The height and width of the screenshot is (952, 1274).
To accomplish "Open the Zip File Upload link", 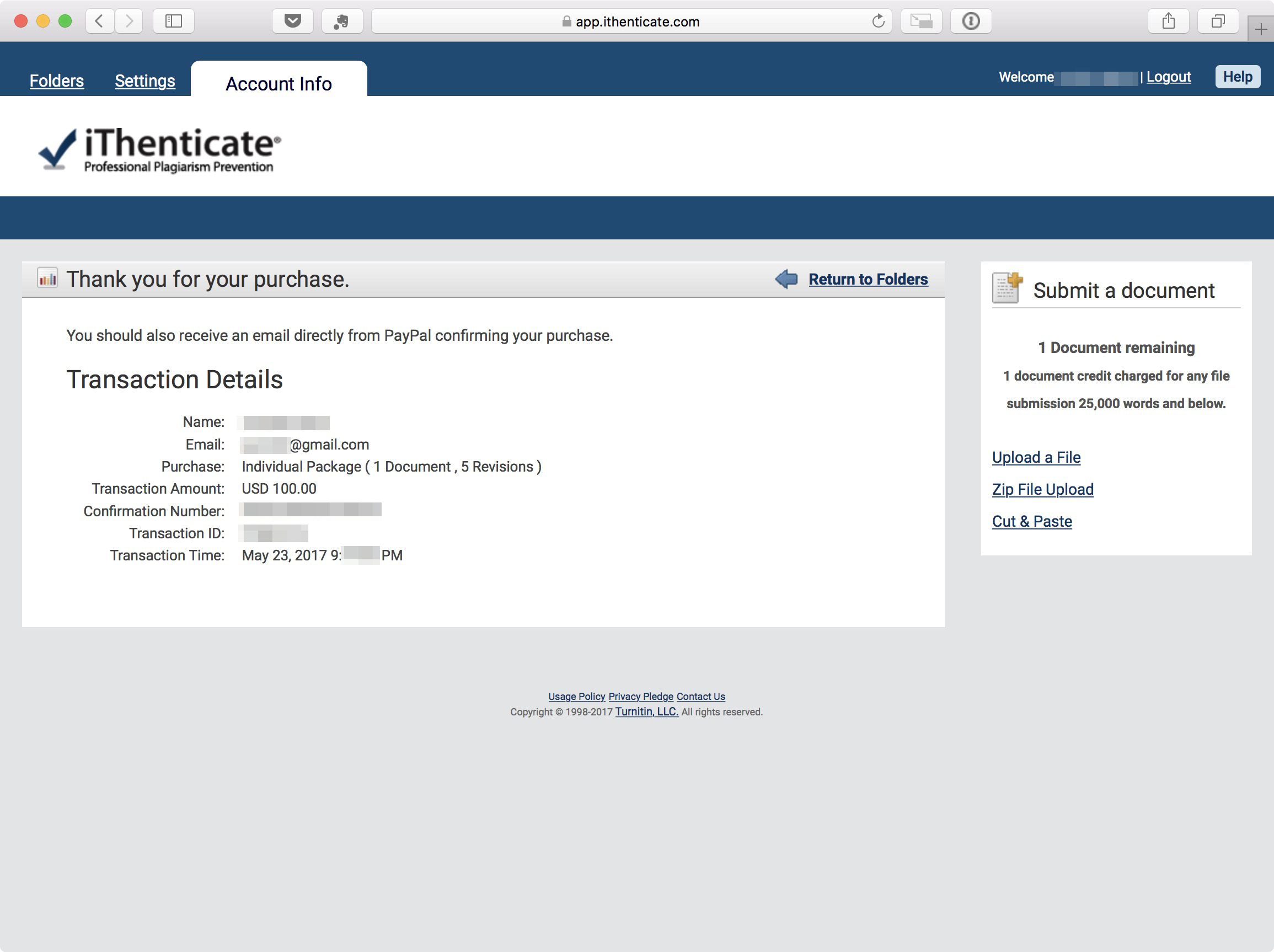I will (1042, 489).
